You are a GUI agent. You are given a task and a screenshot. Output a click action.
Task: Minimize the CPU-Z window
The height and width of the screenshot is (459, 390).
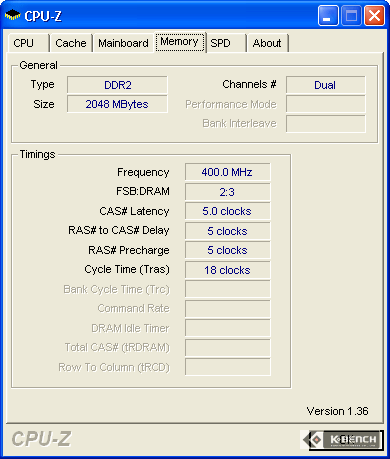point(328,15)
